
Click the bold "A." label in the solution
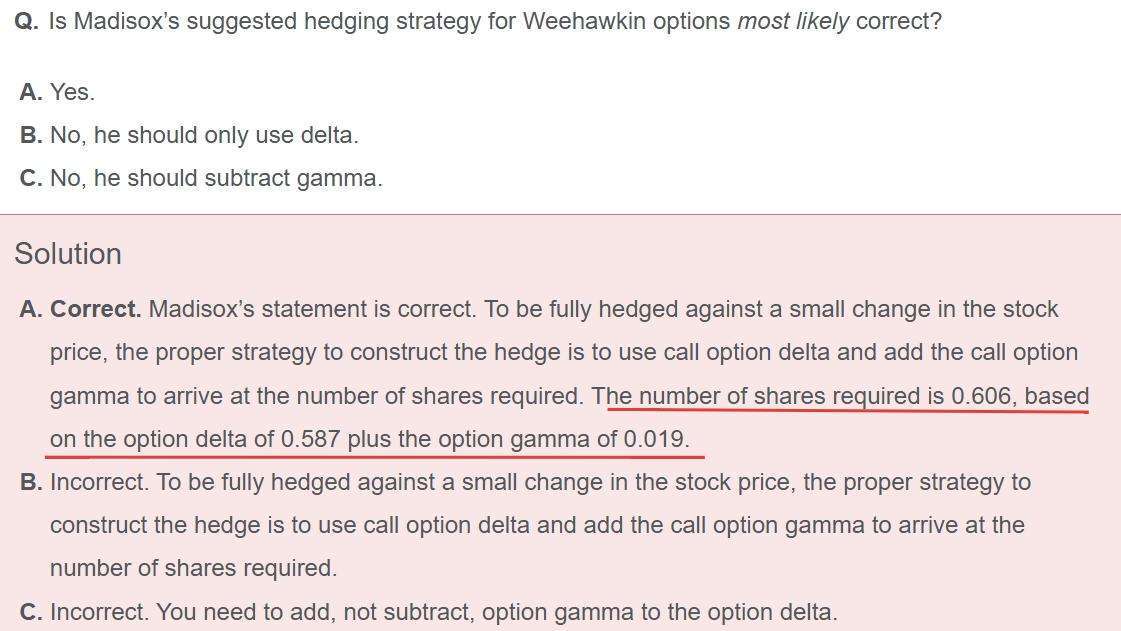[x=31, y=309]
